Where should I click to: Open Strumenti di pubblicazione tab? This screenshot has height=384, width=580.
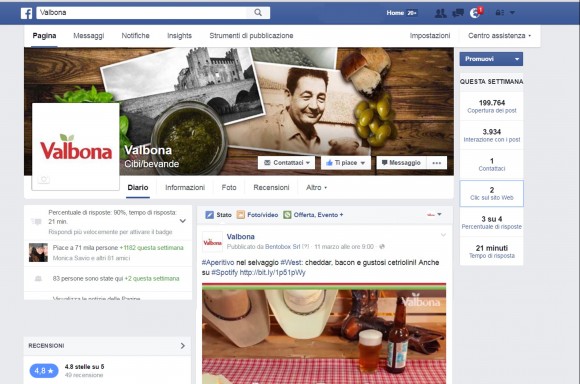point(251,36)
